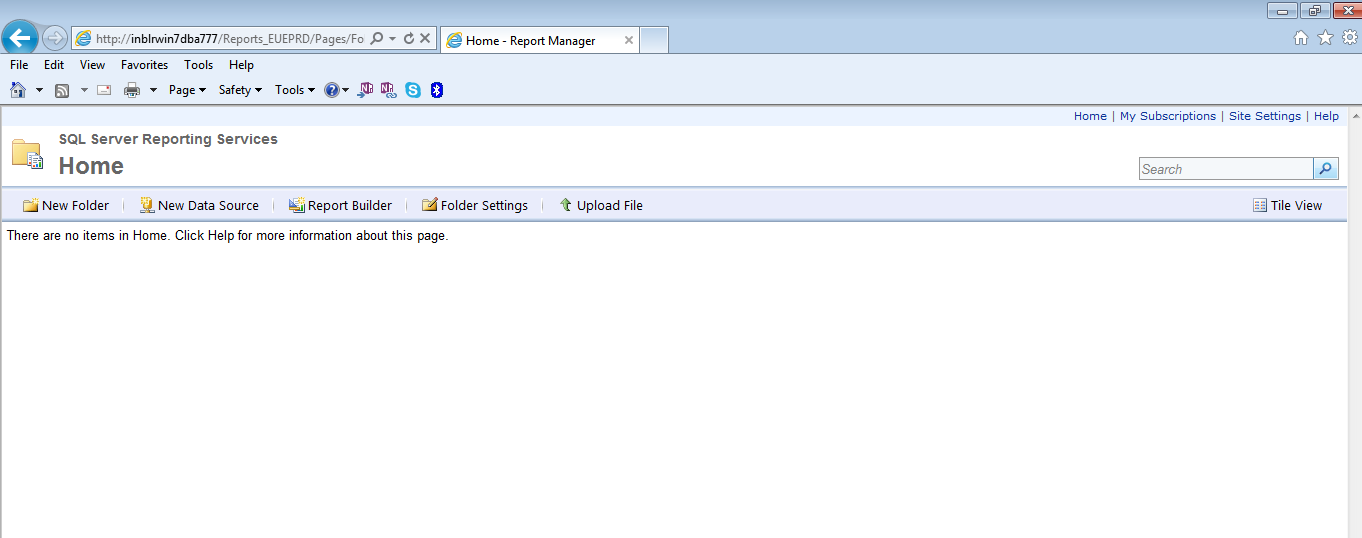Launch Report Builder

[x=340, y=205]
